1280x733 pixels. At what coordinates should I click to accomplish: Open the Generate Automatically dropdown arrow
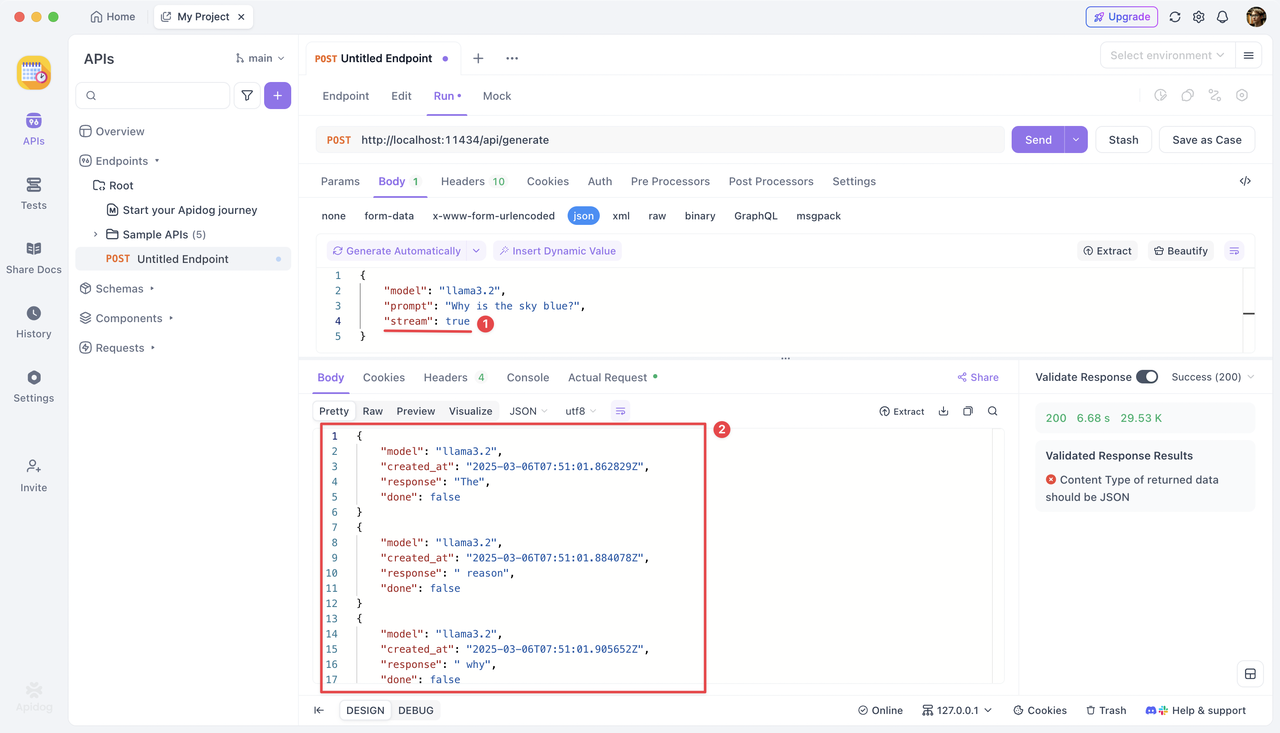(476, 251)
